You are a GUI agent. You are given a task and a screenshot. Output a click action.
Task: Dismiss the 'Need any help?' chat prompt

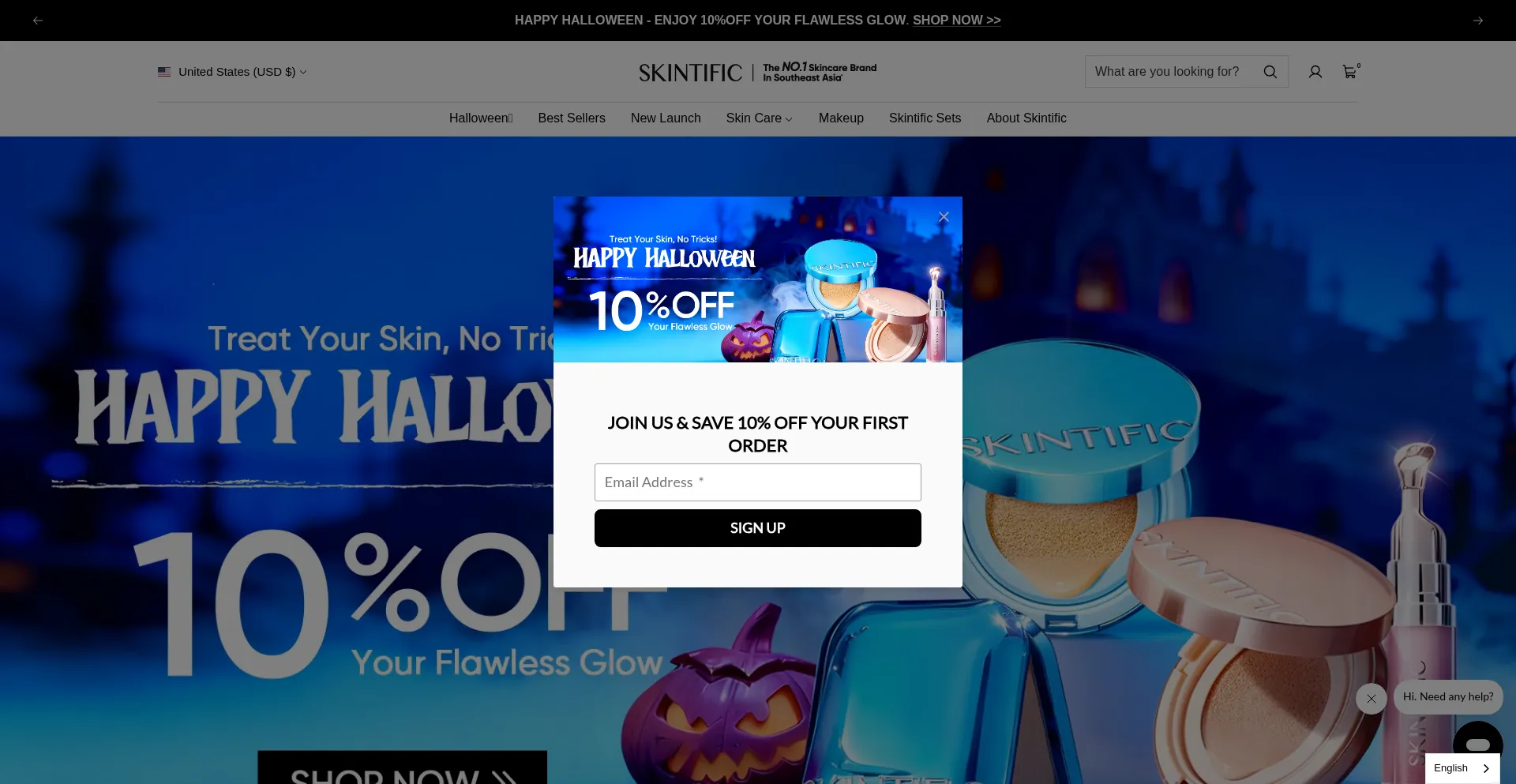tap(1372, 699)
